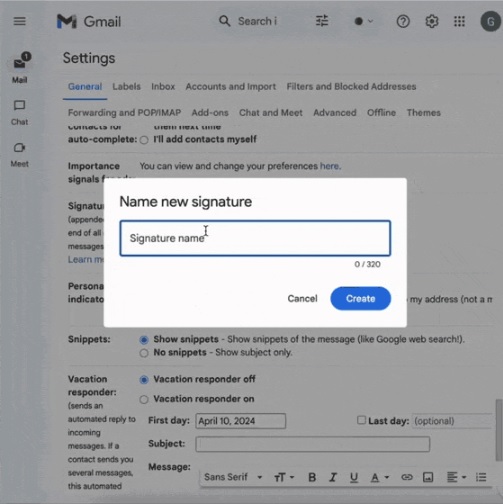This screenshot has height=504, width=503.
Task: Open the Settings gear icon
Action: pyautogui.click(x=432, y=22)
